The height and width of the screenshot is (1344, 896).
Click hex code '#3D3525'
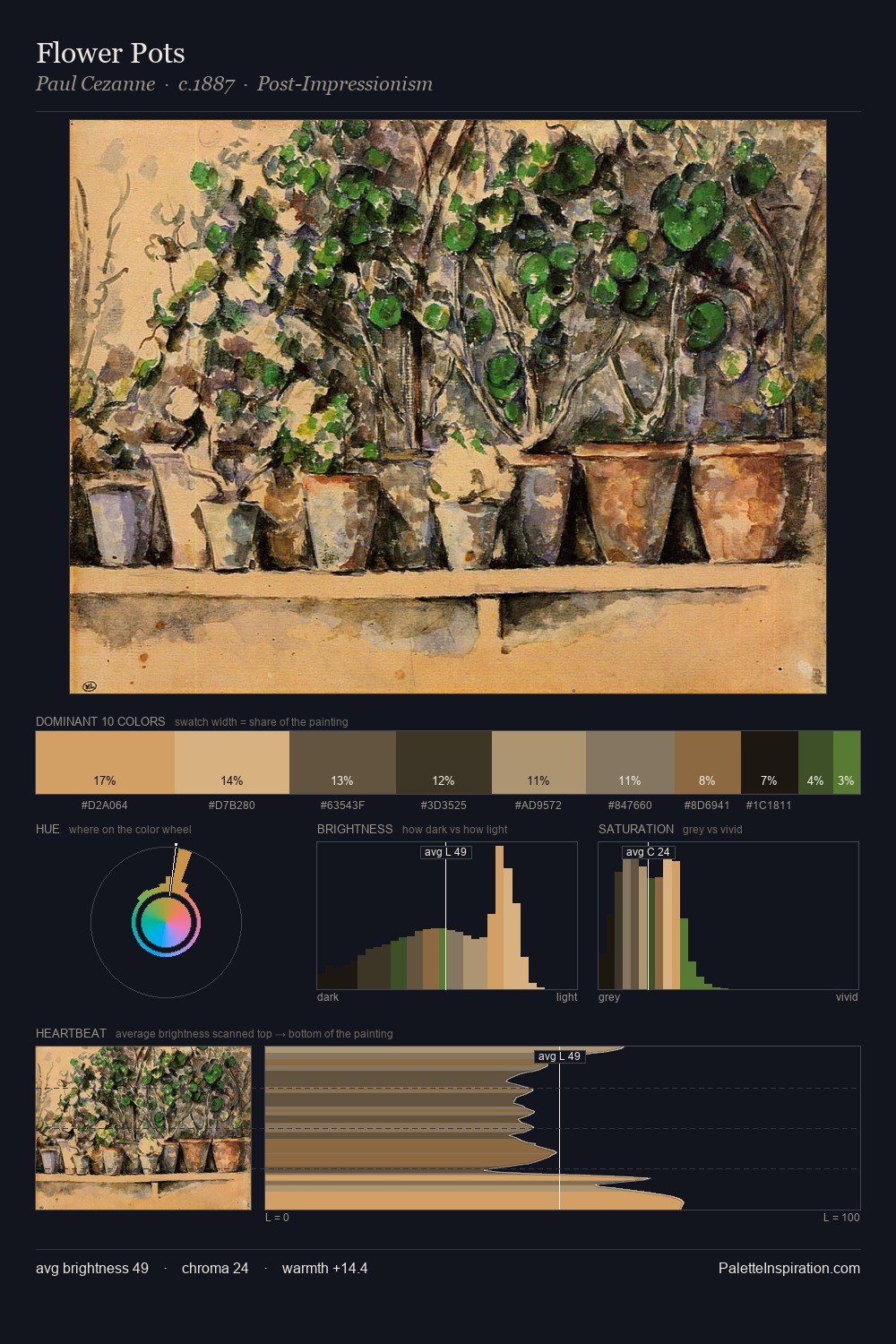tap(444, 806)
